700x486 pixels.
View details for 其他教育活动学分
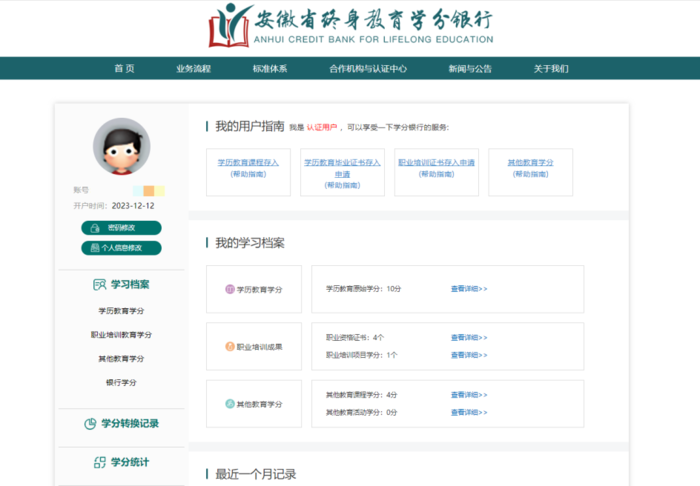(x=469, y=412)
